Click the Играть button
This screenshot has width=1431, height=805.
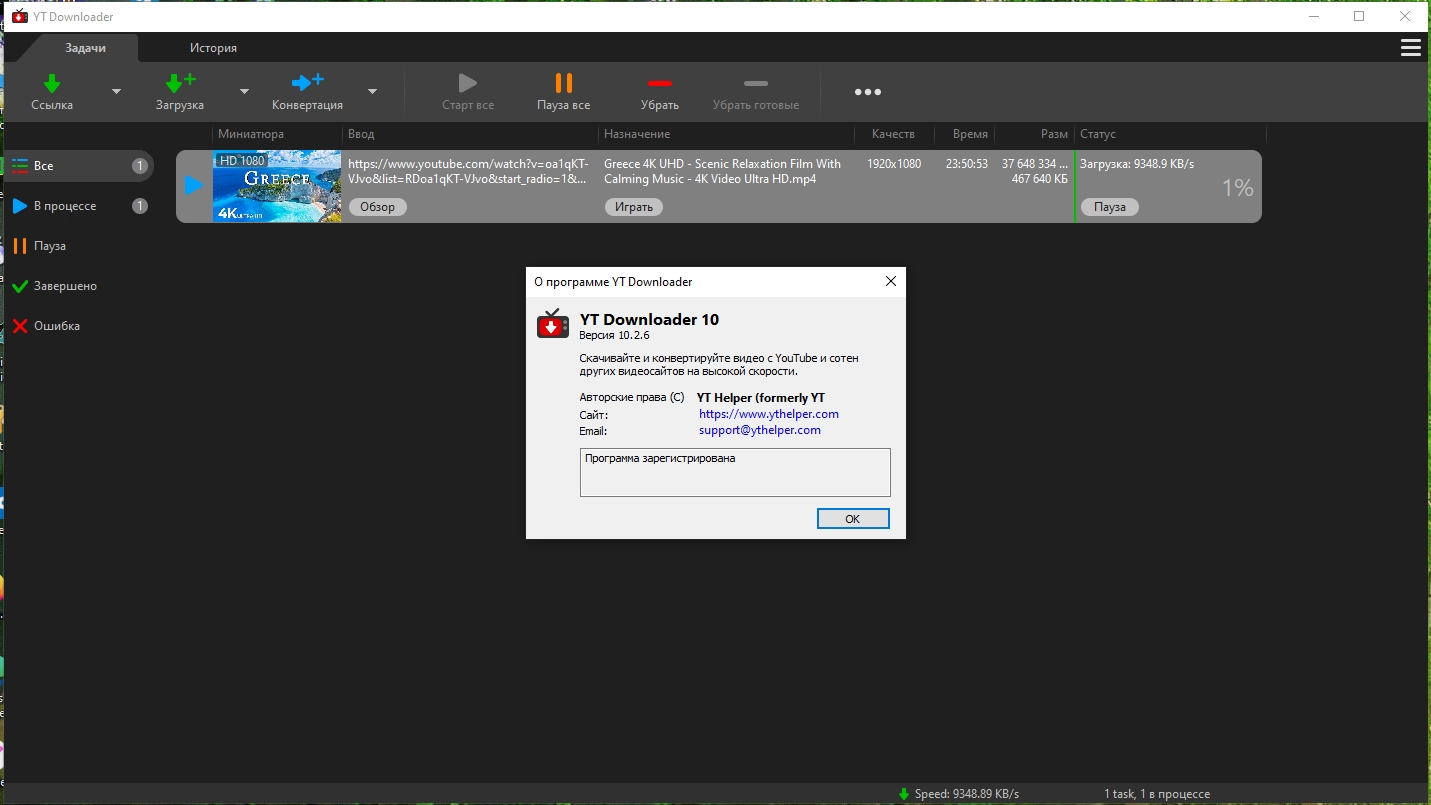634,207
